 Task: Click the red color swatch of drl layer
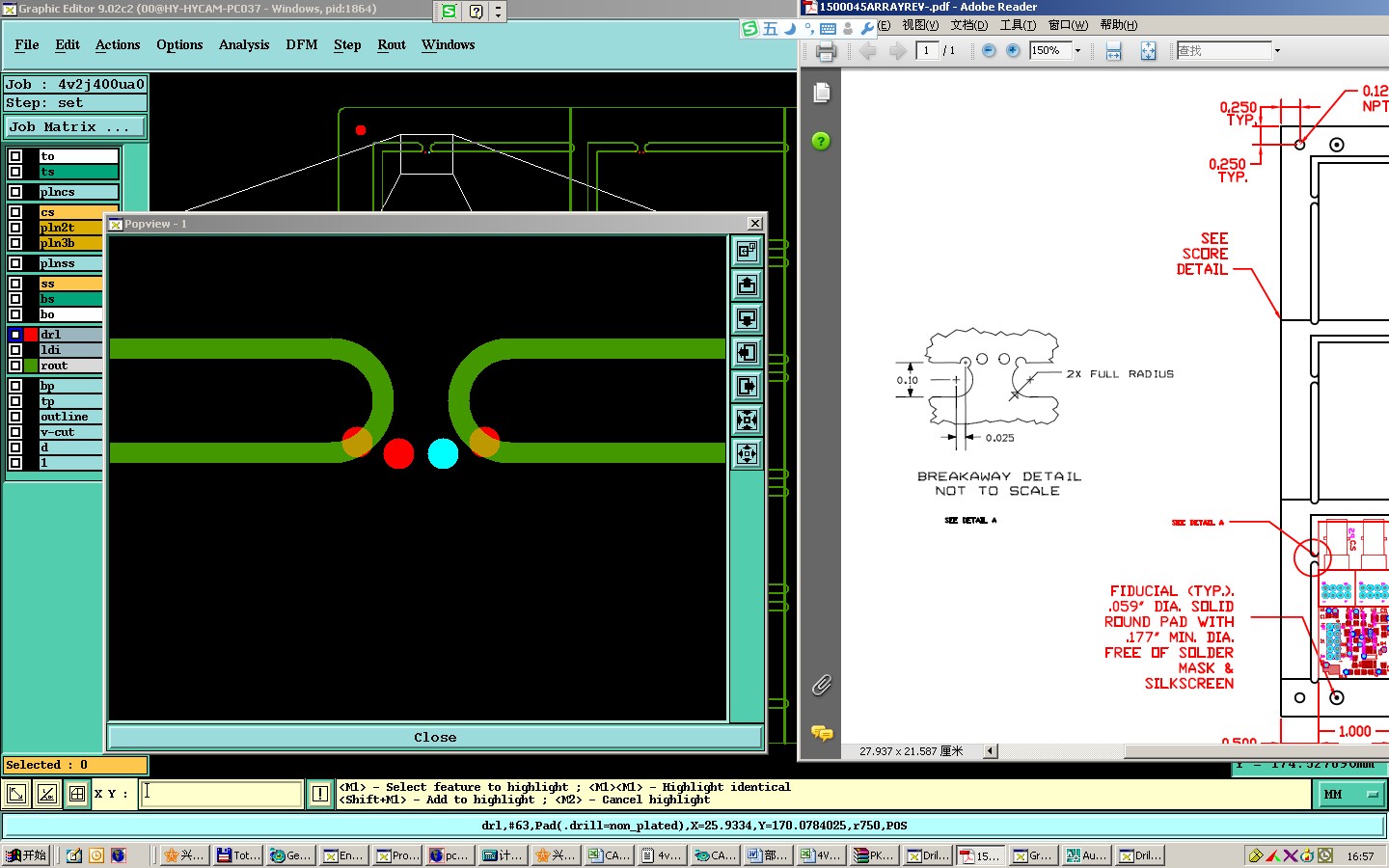coord(31,335)
